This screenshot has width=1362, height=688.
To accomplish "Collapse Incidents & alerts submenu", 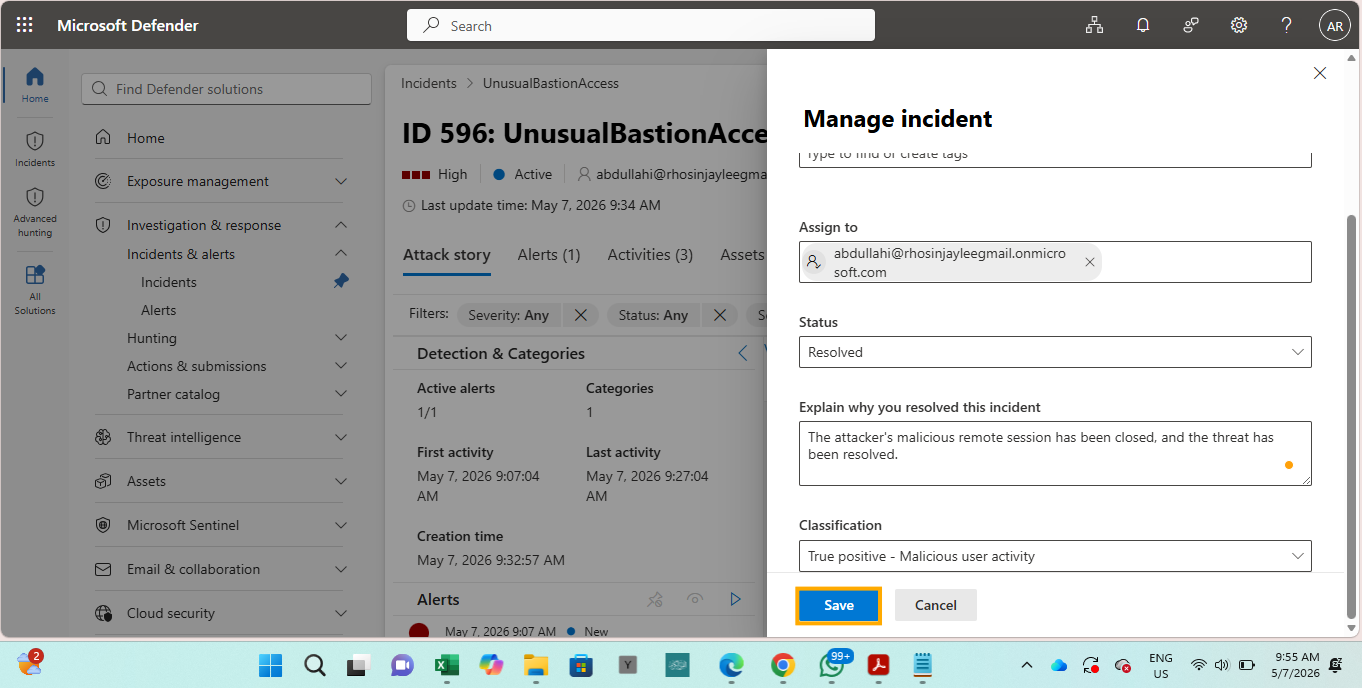I will click(x=341, y=254).
